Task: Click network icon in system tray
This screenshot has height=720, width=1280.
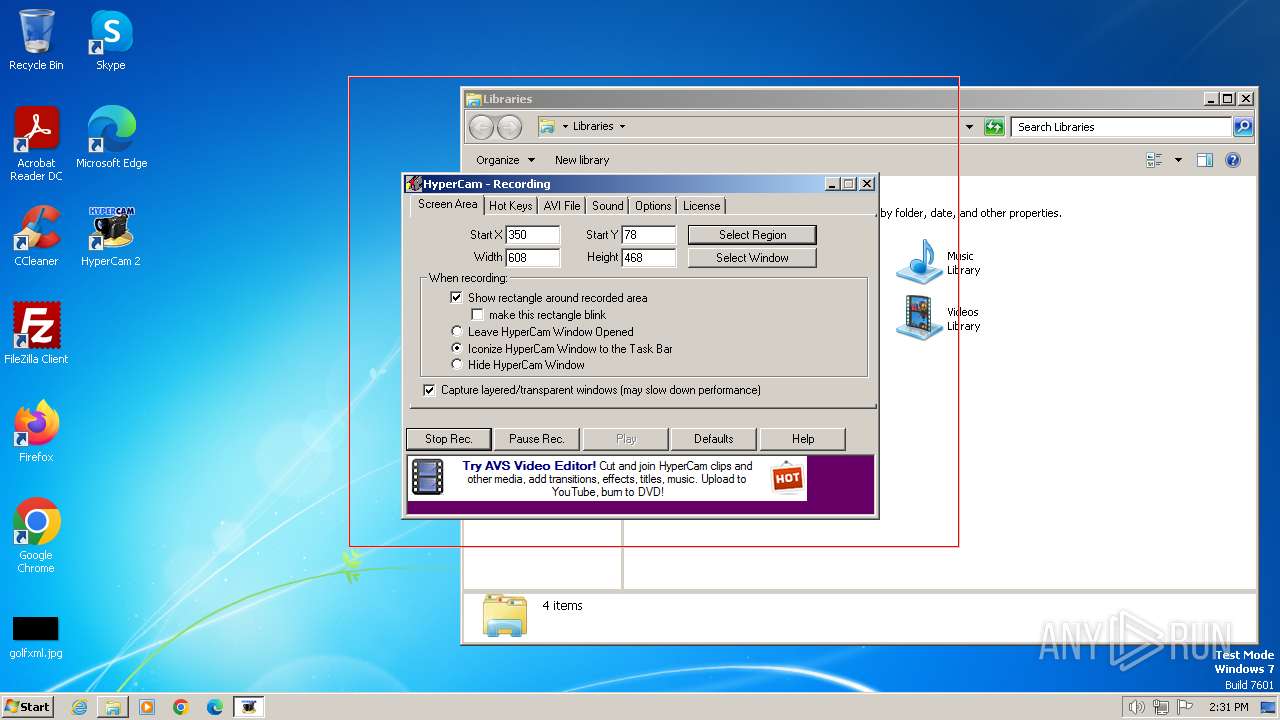Action: point(1161,707)
